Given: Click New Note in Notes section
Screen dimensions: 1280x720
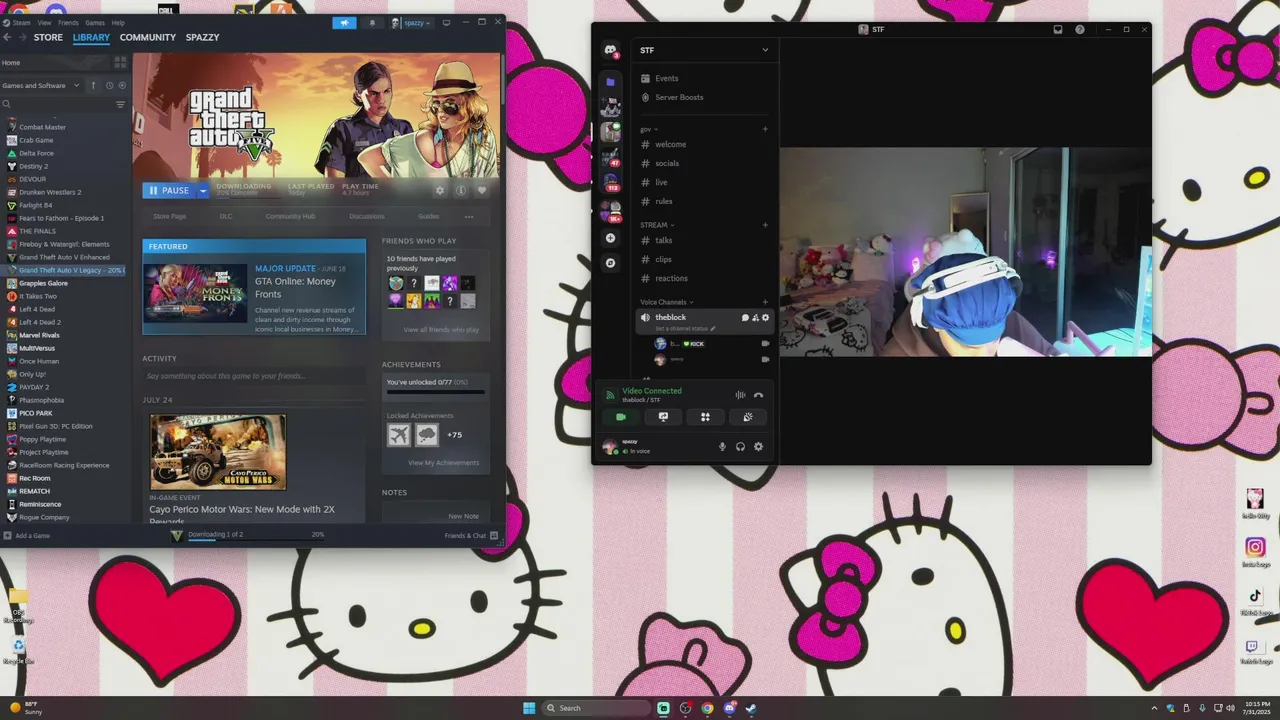Looking at the screenshot, I should point(463,516).
